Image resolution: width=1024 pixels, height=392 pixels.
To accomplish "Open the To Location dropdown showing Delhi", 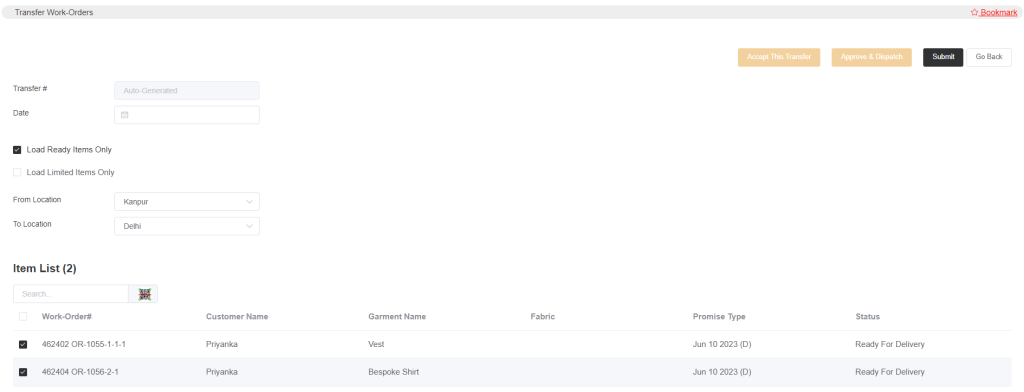I will coord(187,227).
